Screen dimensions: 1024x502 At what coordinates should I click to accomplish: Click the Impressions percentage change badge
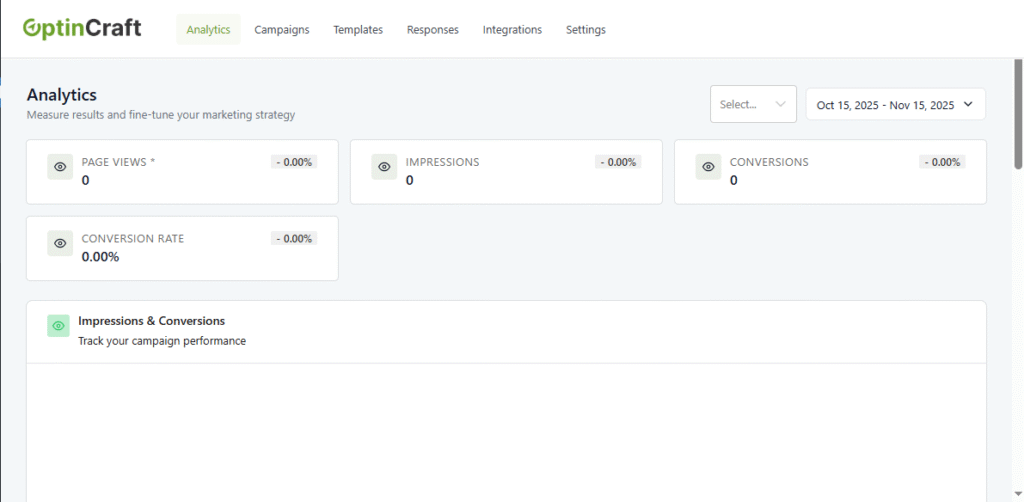[618, 162]
